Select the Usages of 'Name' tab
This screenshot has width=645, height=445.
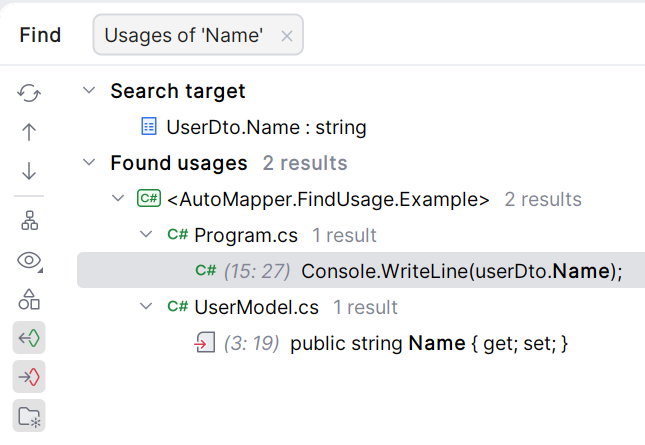(198, 35)
